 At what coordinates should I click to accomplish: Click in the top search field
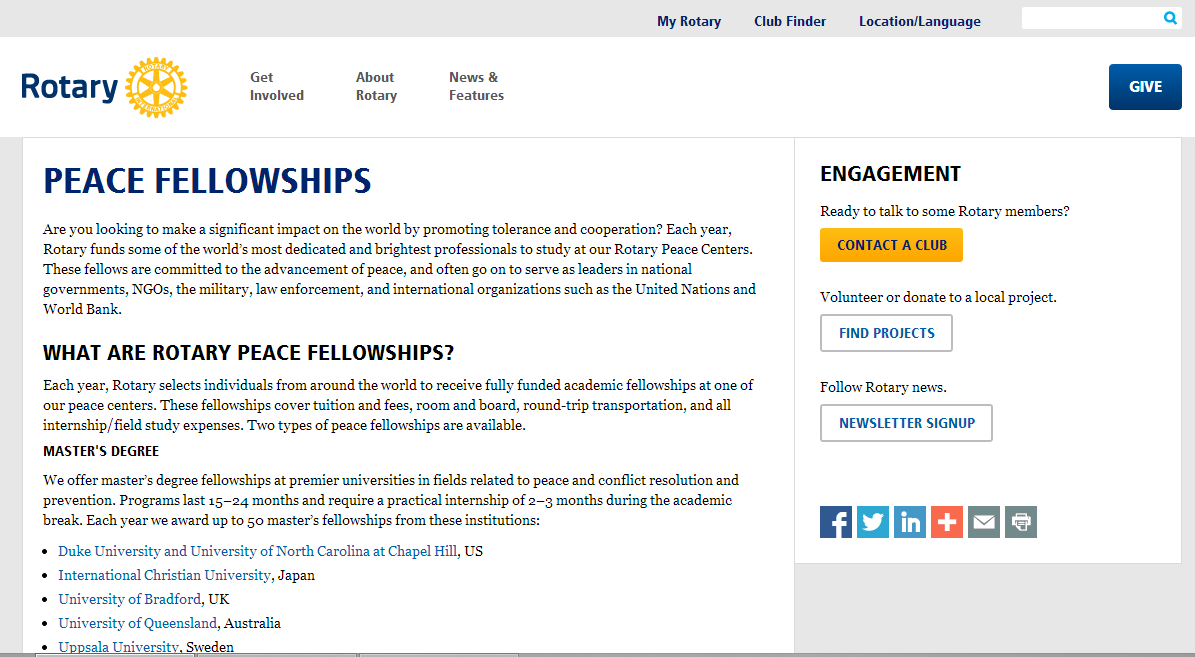coord(1090,18)
